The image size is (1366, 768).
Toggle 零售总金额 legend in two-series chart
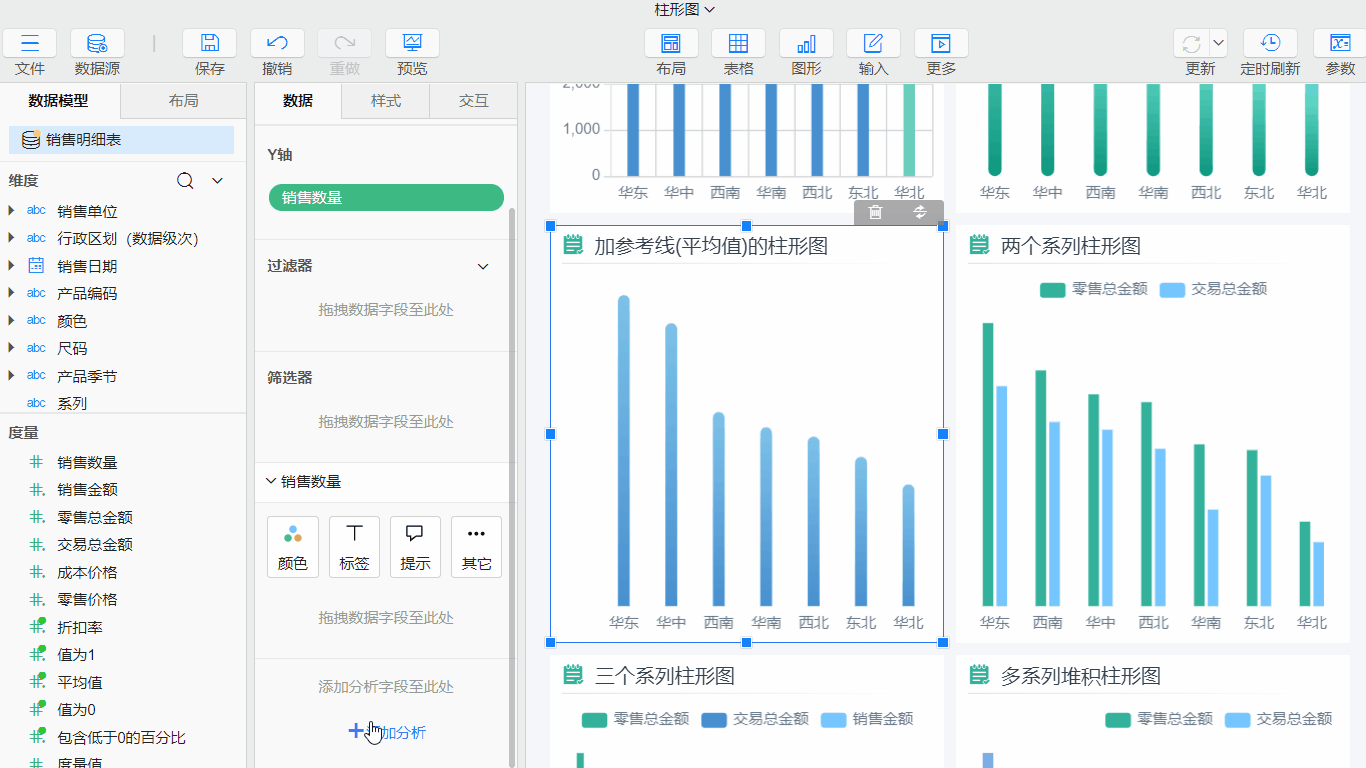click(x=1094, y=289)
